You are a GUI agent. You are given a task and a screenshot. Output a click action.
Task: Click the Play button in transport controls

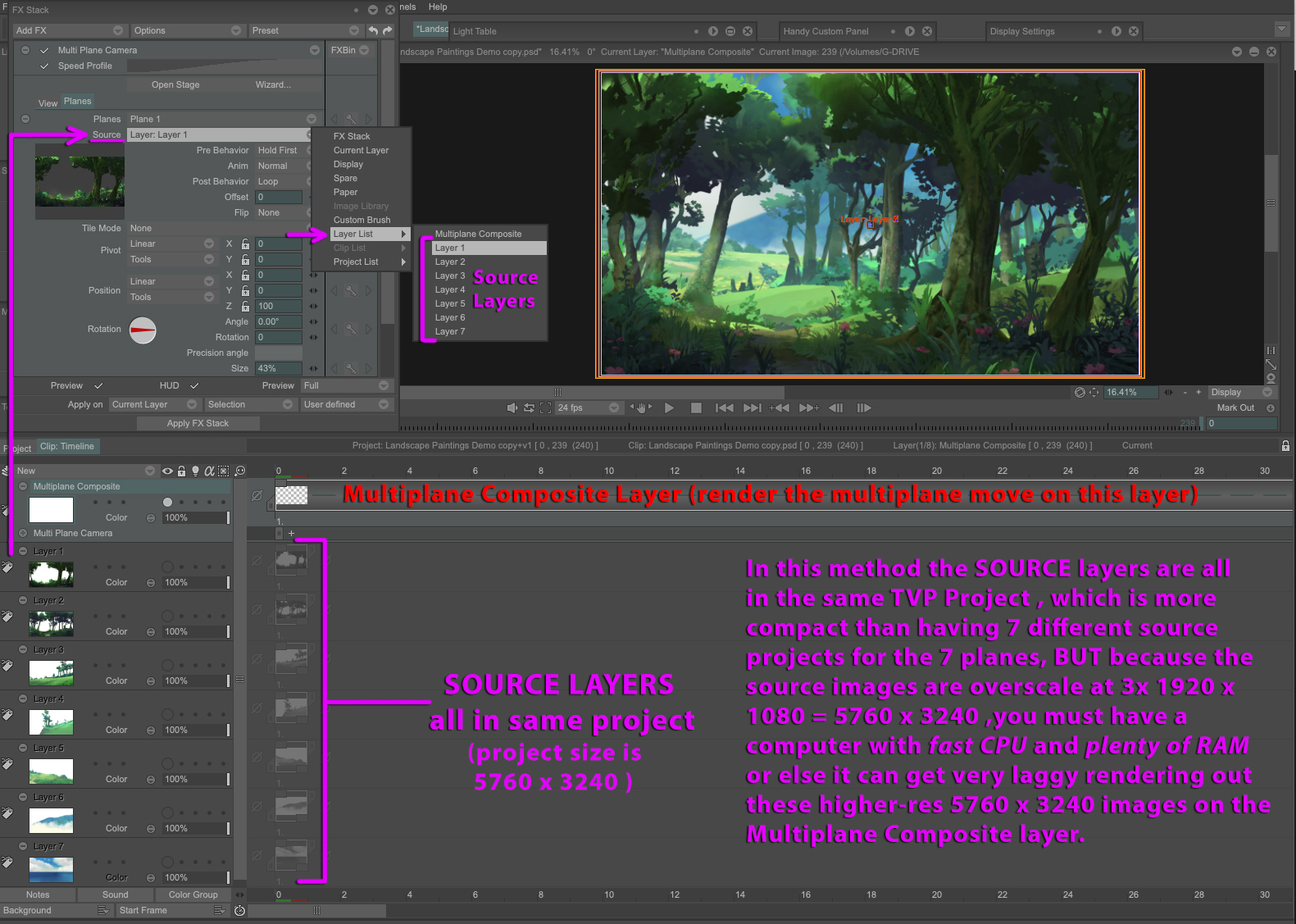pyautogui.click(x=669, y=407)
